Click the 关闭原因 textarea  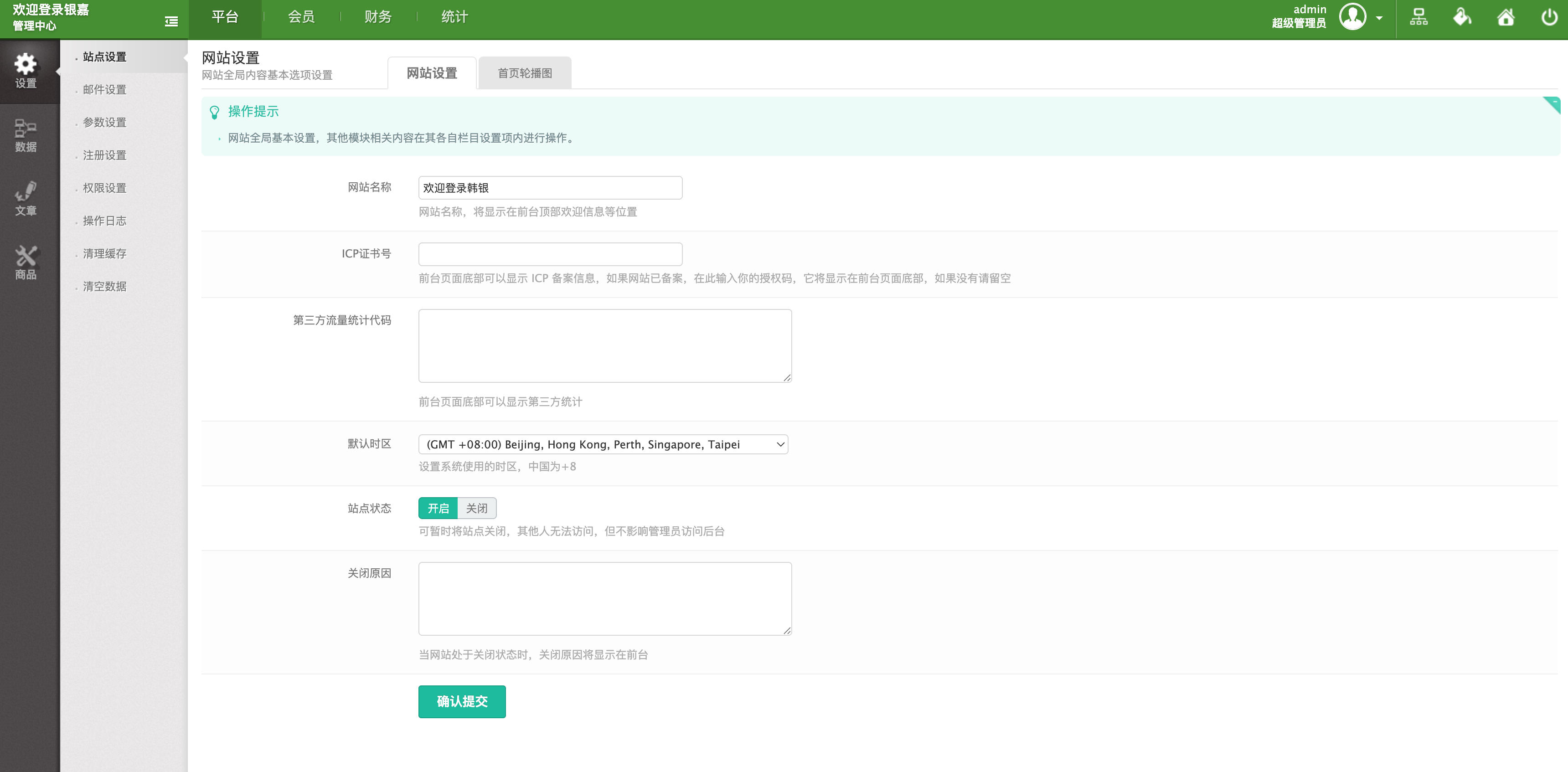pyautogui.click(x=605, y=599)
